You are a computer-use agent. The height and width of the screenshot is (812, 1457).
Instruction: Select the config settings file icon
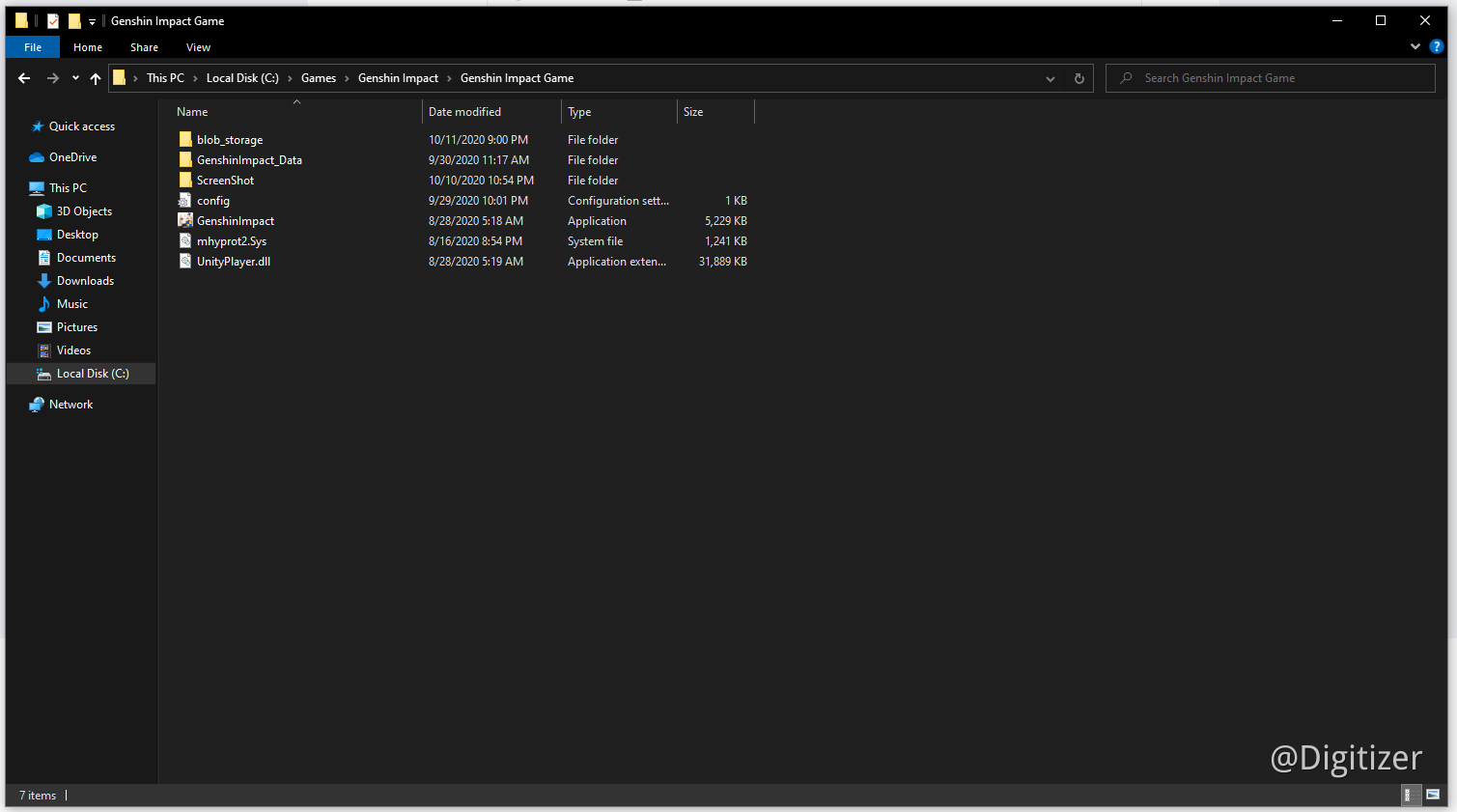(x=185, y=201)
